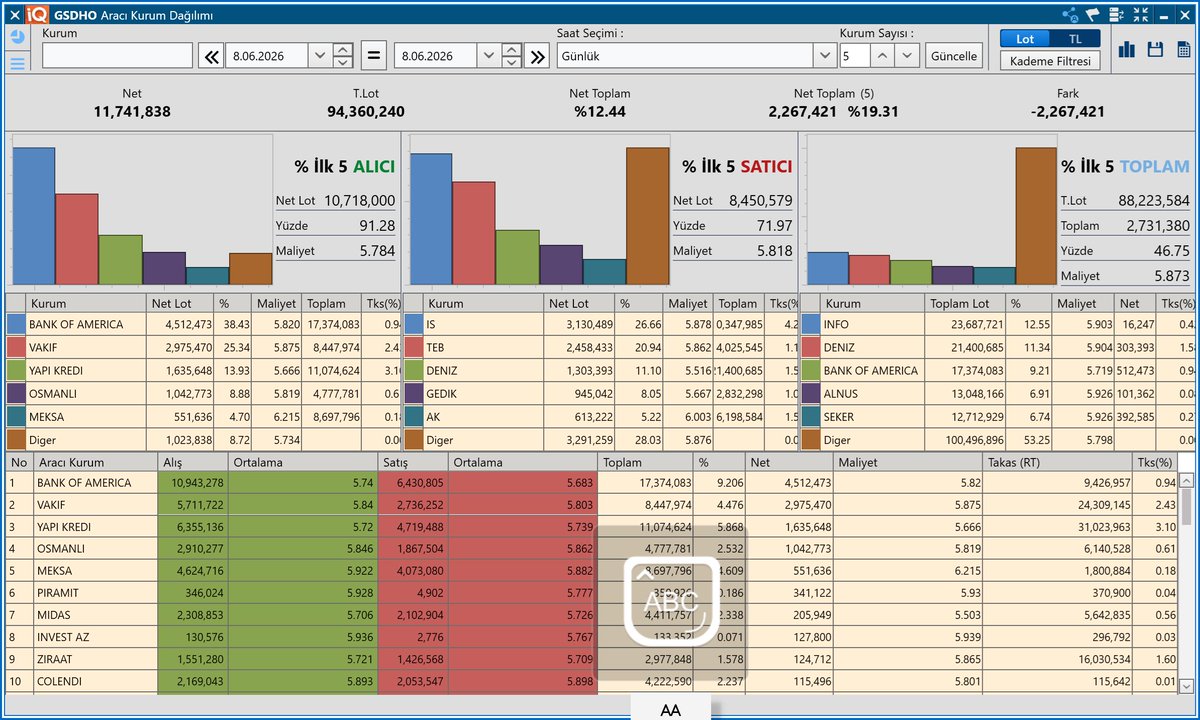Focus the Kurum text input
Screen dimensions: 1200x720
tap(117, 56)
